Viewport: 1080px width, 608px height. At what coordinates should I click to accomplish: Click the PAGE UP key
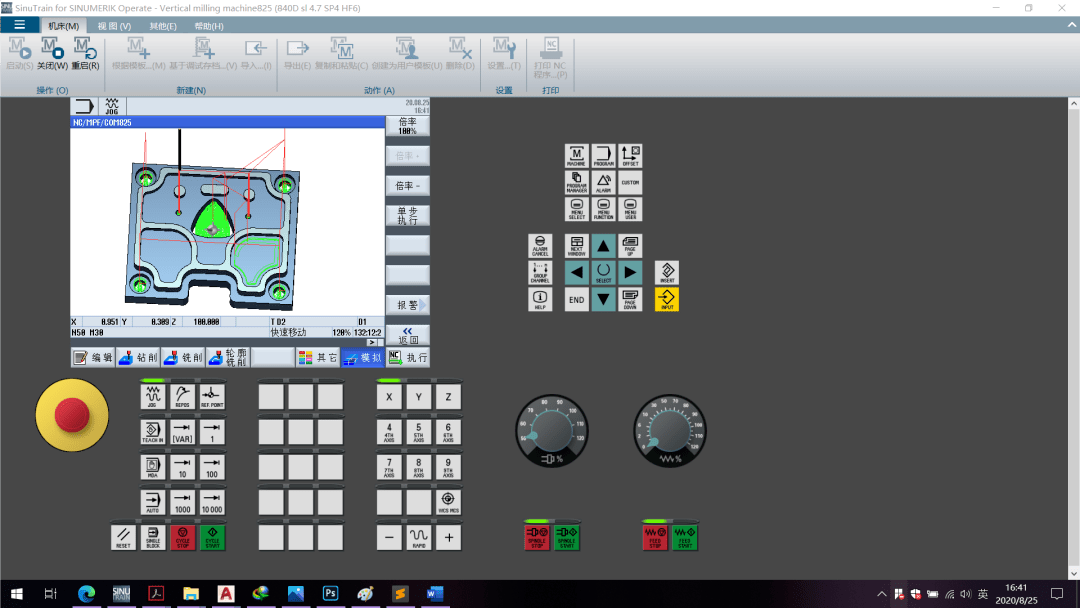[x=630, y=246]
